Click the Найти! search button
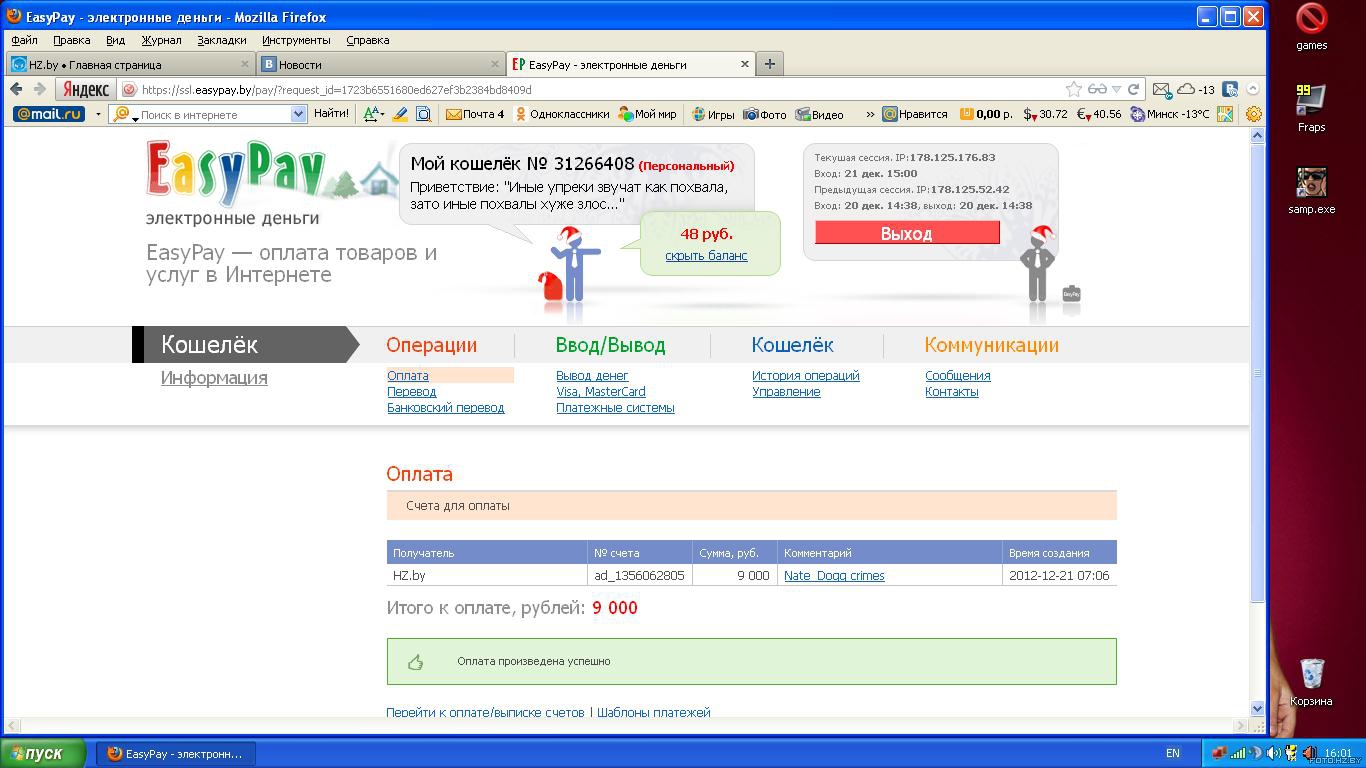This screenshot has width=1366, height=768. (x=331, y=114)
